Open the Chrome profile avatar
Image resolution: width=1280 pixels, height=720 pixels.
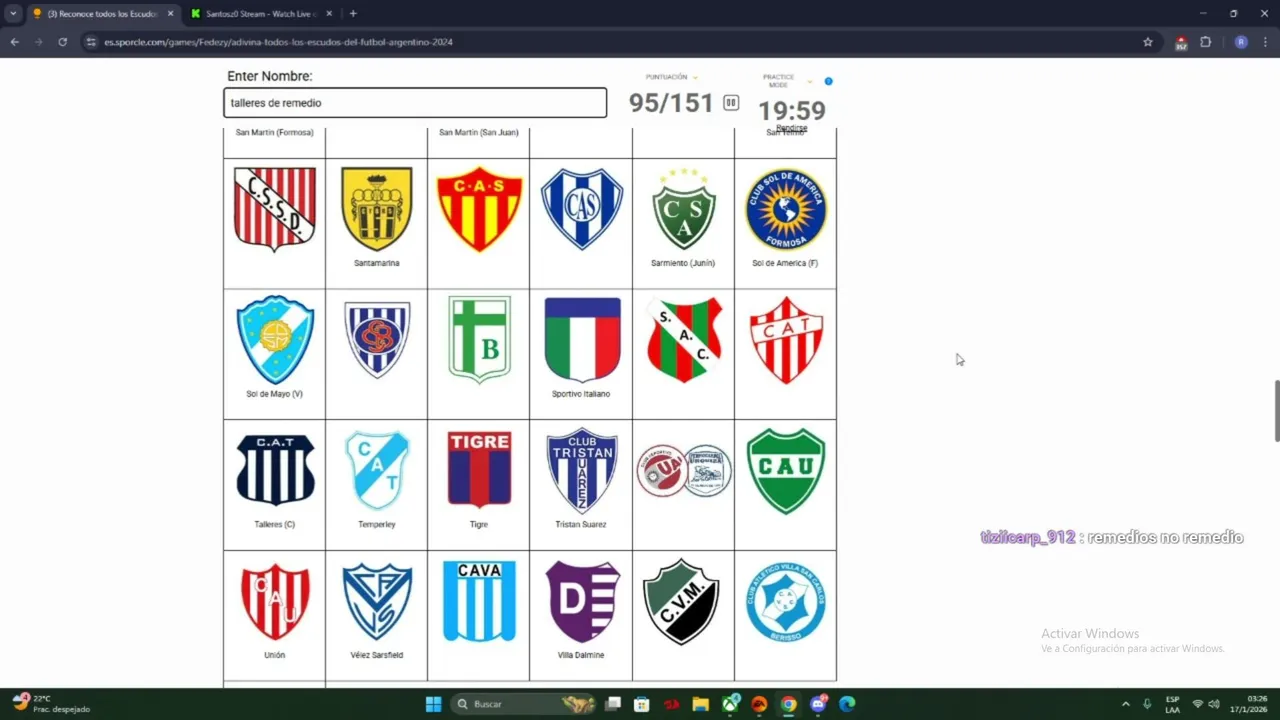pyautogui.click(x=1241, y=42)
